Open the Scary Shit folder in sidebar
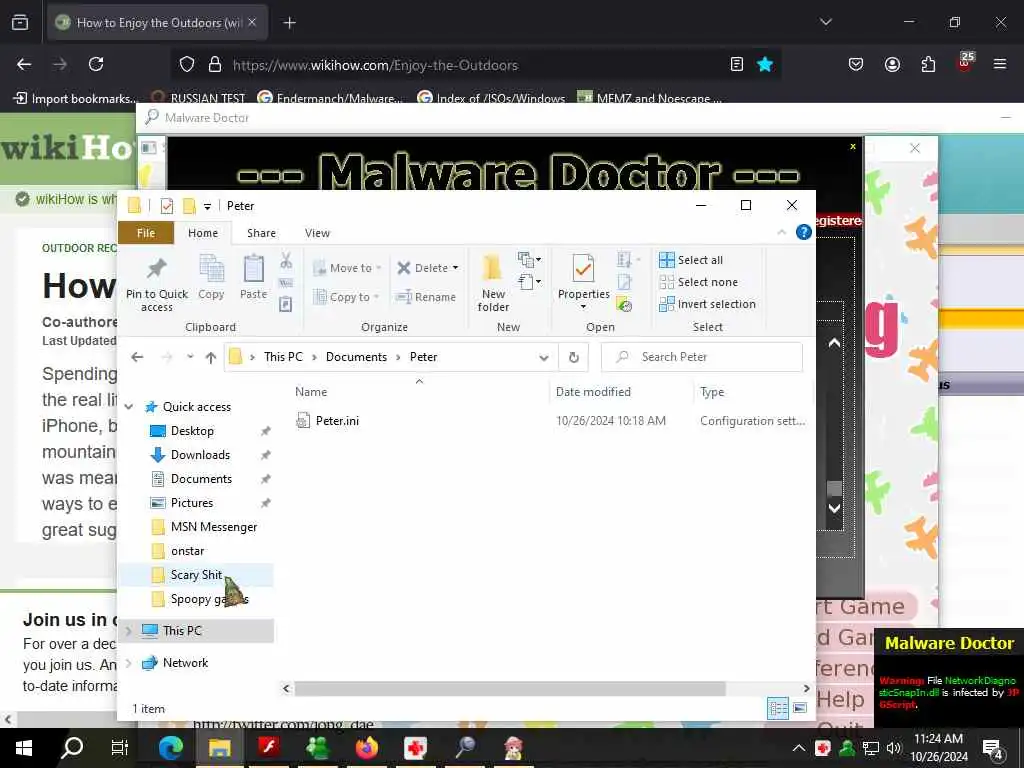Viewport: 1024px width, 768px height. pos(196,575)
